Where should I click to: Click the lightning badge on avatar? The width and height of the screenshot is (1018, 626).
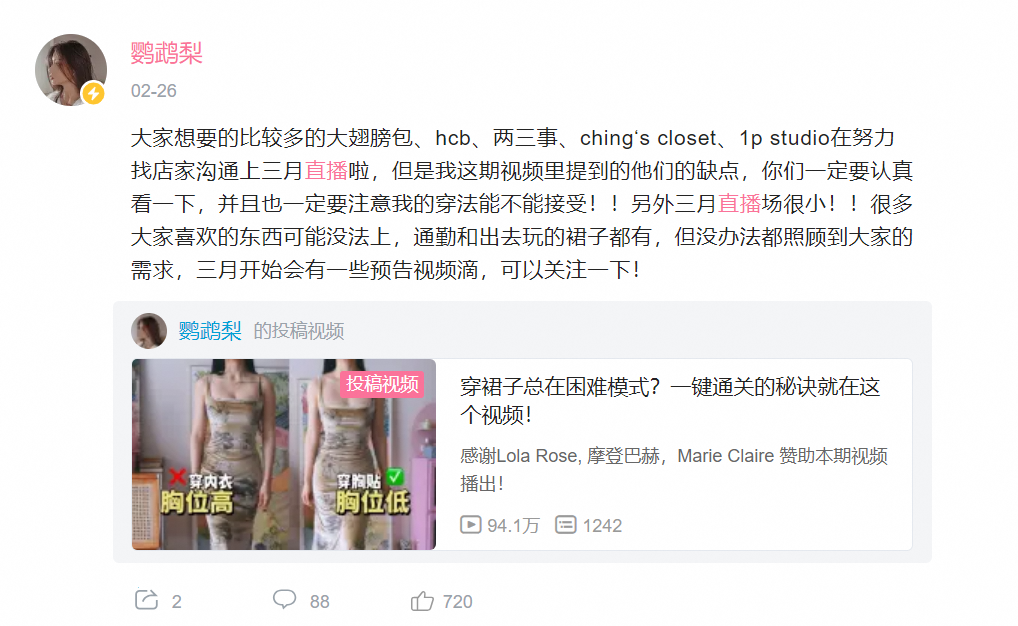click(93, 94)
